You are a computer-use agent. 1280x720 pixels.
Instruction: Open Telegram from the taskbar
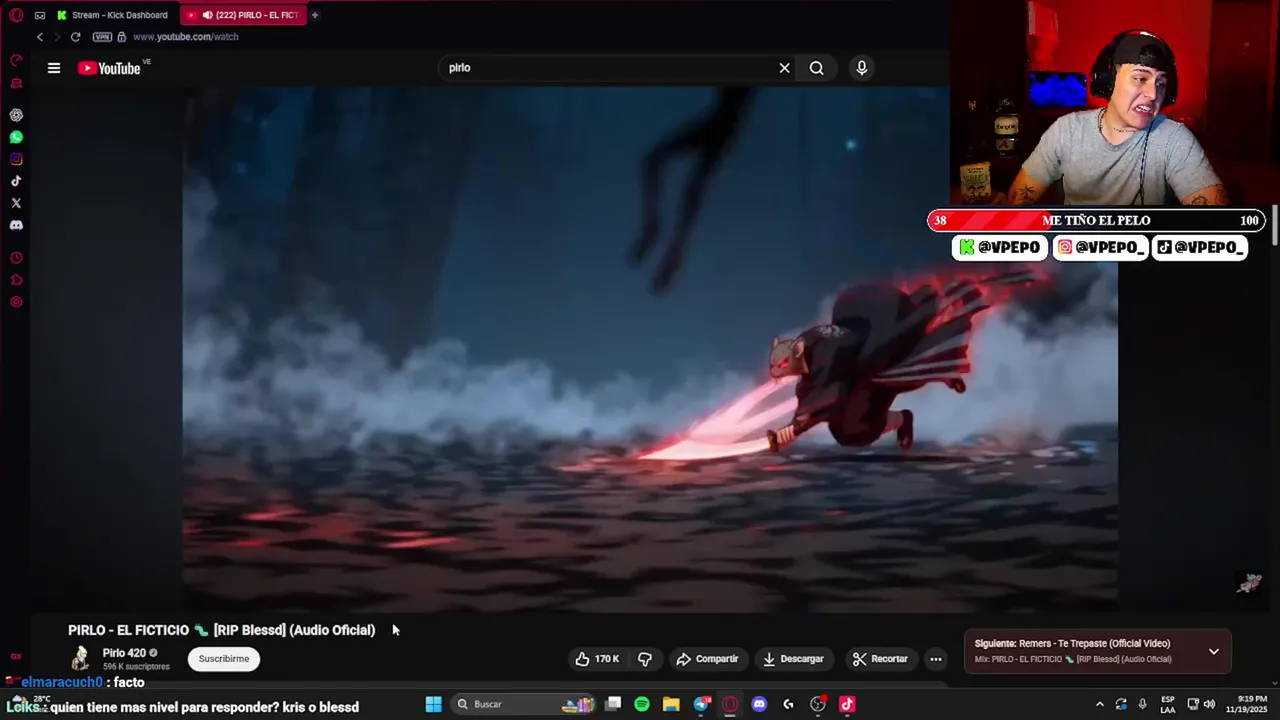point(701,704)
